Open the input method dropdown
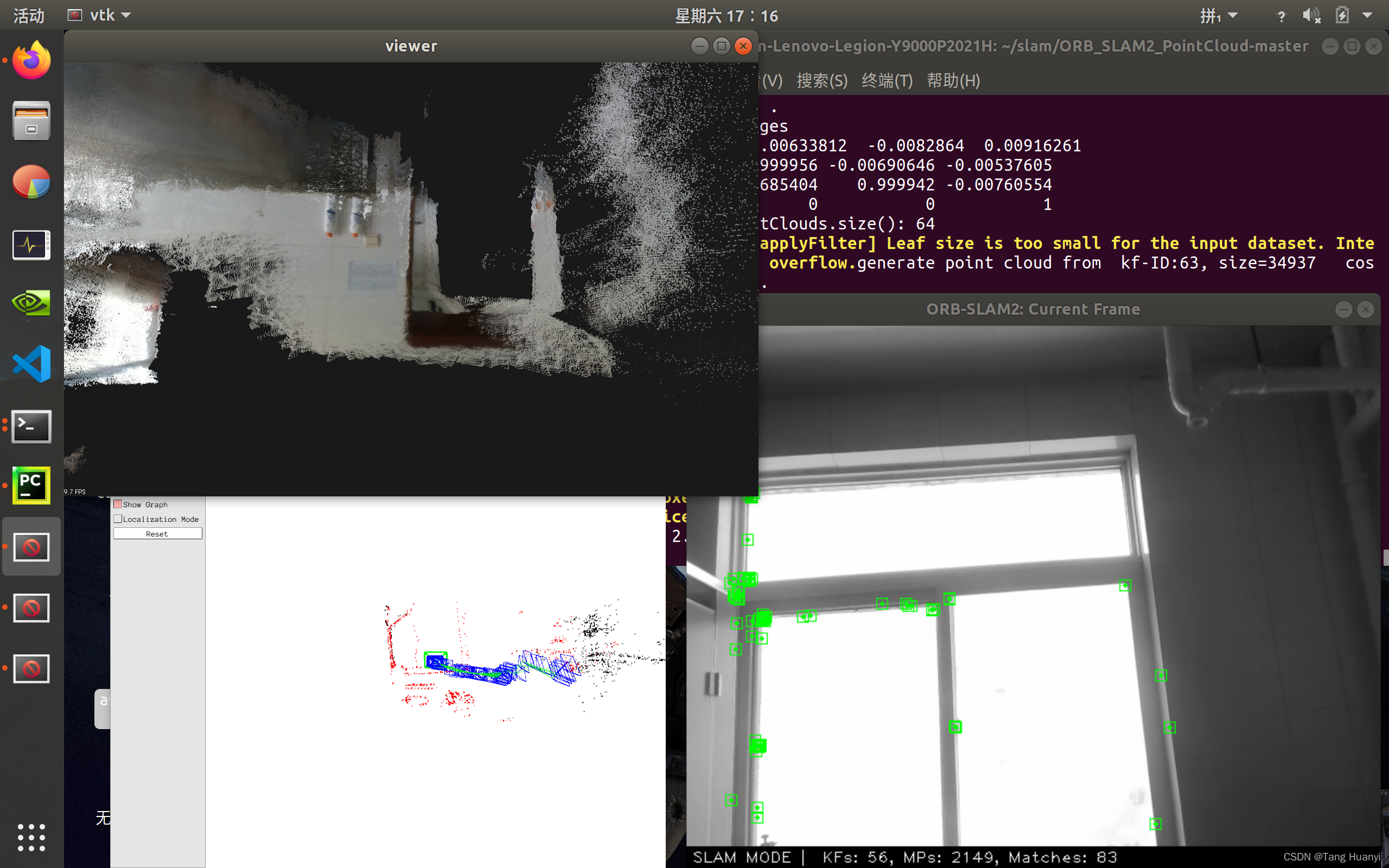 1218,16
